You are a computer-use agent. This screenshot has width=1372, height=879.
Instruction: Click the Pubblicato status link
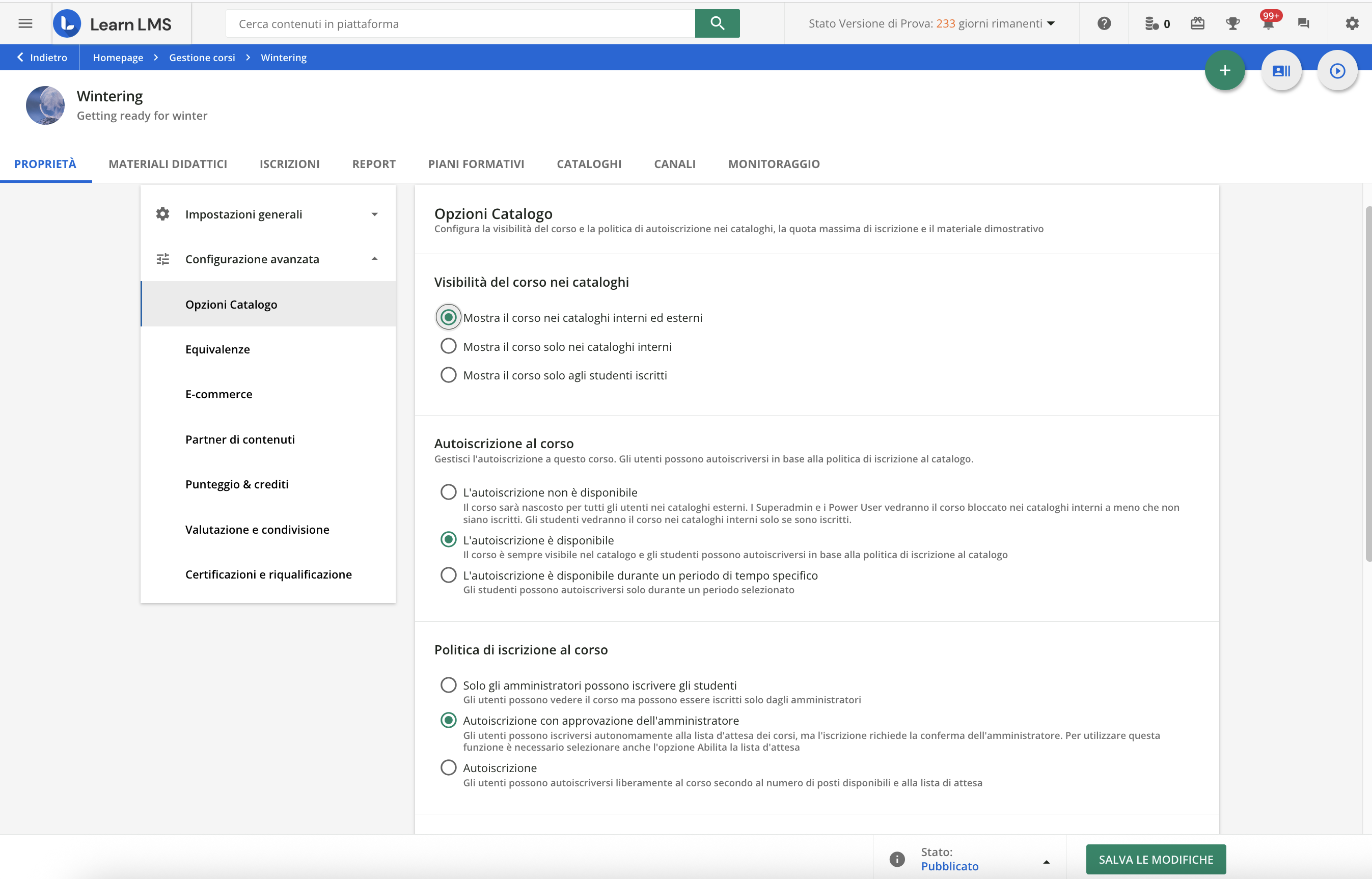(x=950, y=866)
